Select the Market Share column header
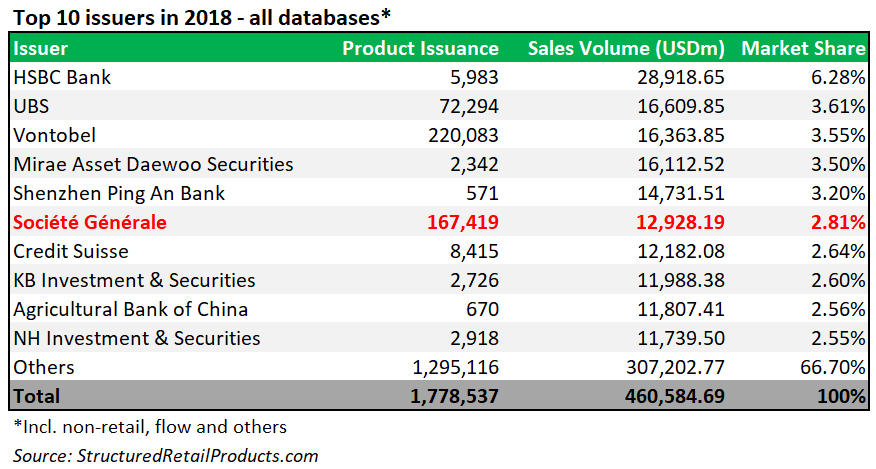 point(803,48)
